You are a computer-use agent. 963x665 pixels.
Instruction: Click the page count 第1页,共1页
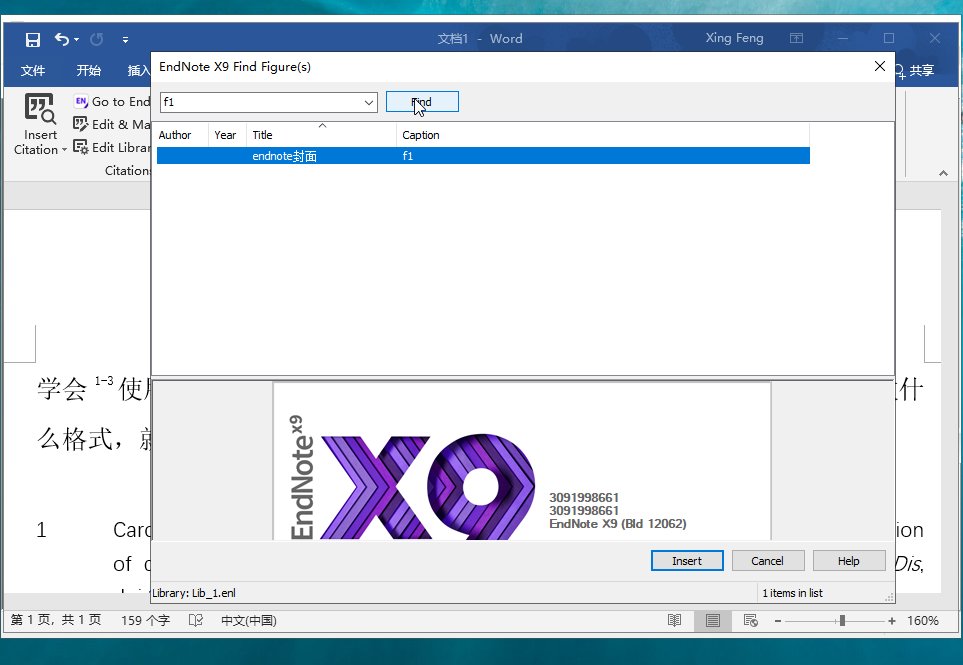[x=56, y=620]
